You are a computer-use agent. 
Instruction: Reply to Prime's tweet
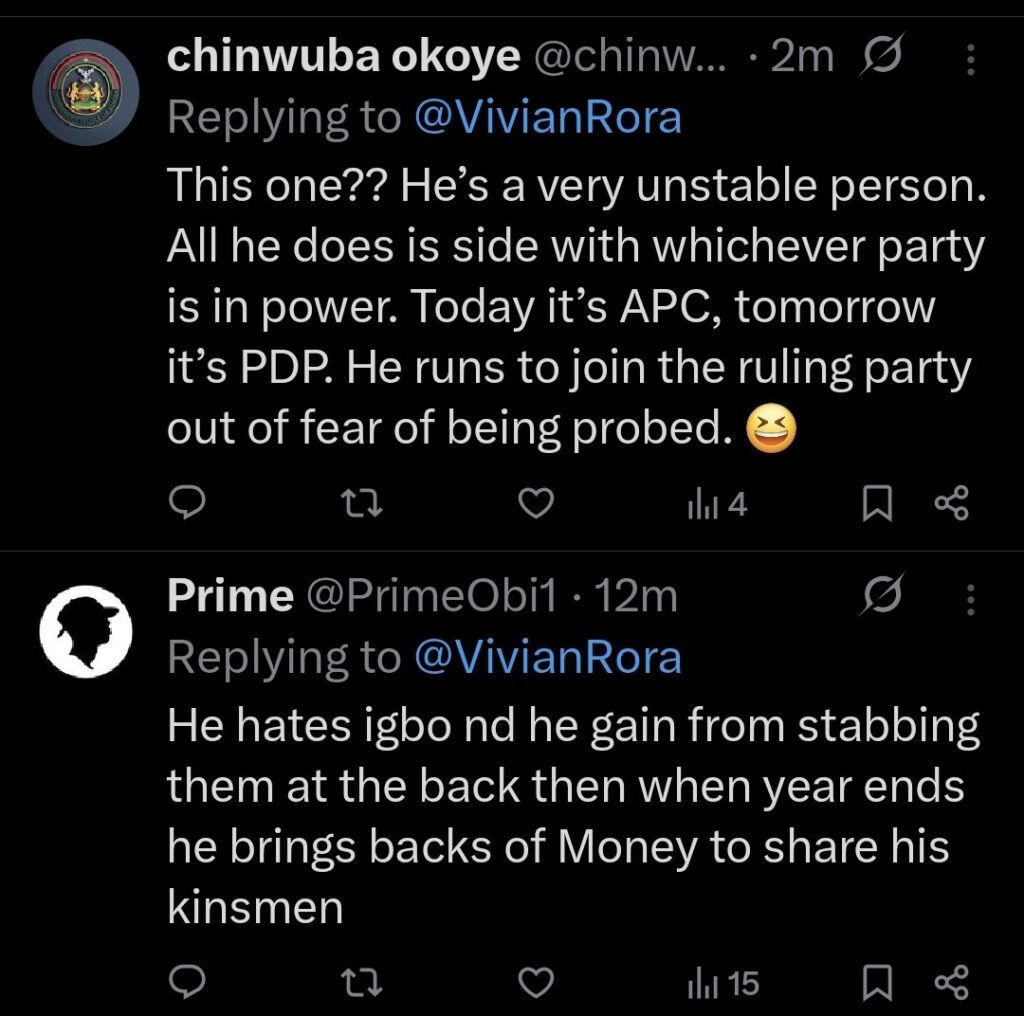click(x=185, y=985)
